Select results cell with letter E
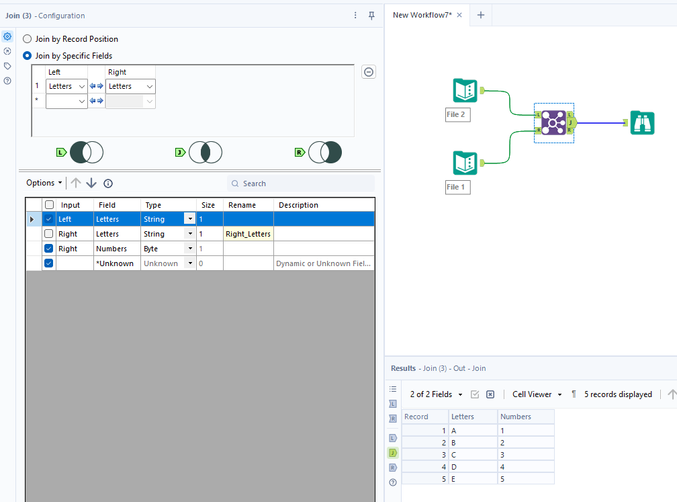 pyautogui.click(x=473, y=479)
